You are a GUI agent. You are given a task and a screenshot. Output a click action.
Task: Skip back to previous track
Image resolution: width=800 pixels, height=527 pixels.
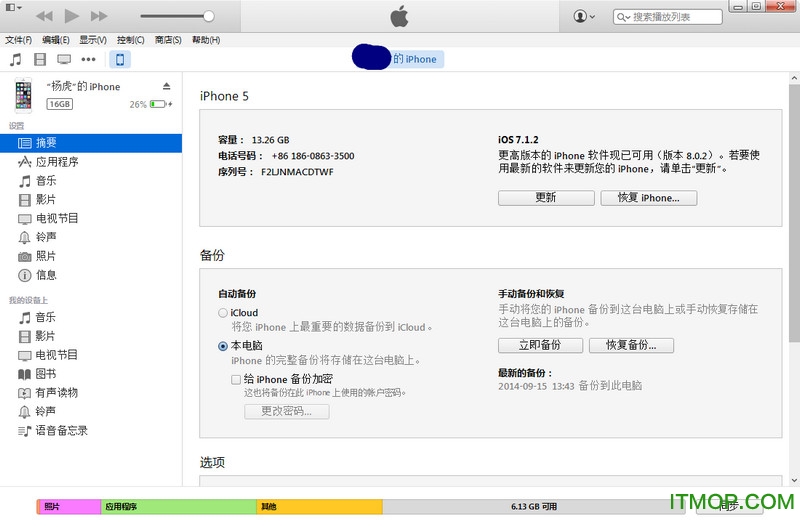[44, 16]
